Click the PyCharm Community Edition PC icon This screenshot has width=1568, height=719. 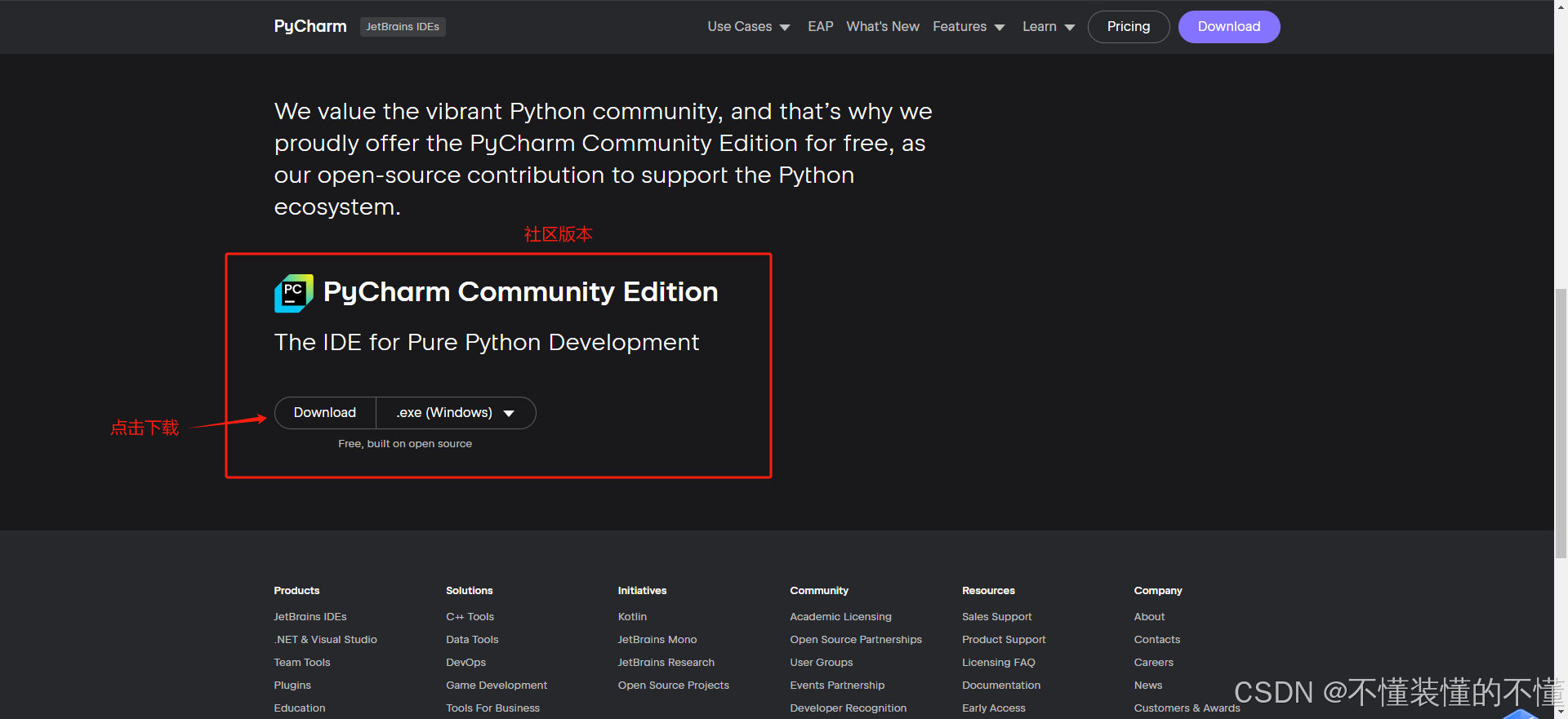(x=294, y=293)
